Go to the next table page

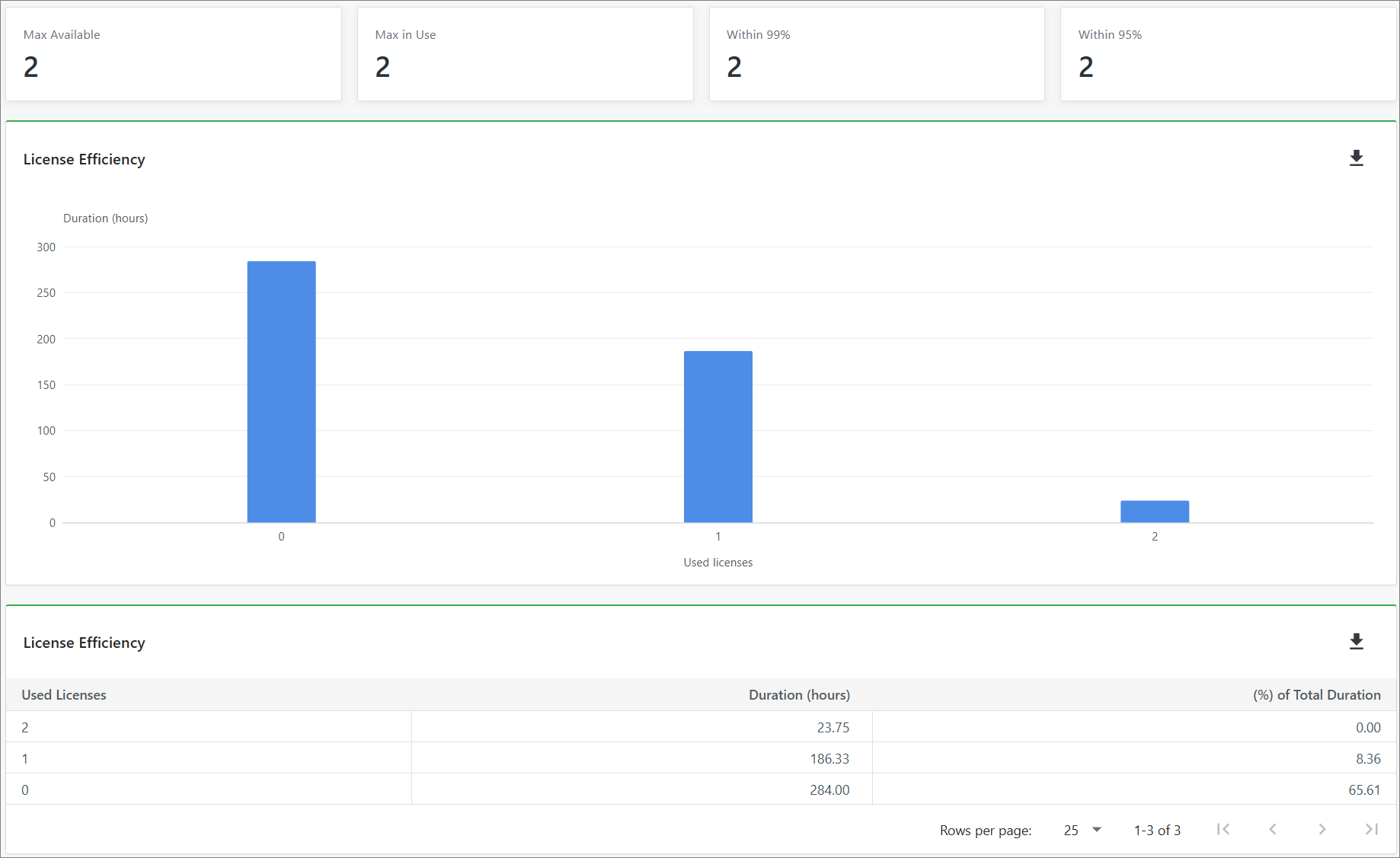click(1322, 829)
